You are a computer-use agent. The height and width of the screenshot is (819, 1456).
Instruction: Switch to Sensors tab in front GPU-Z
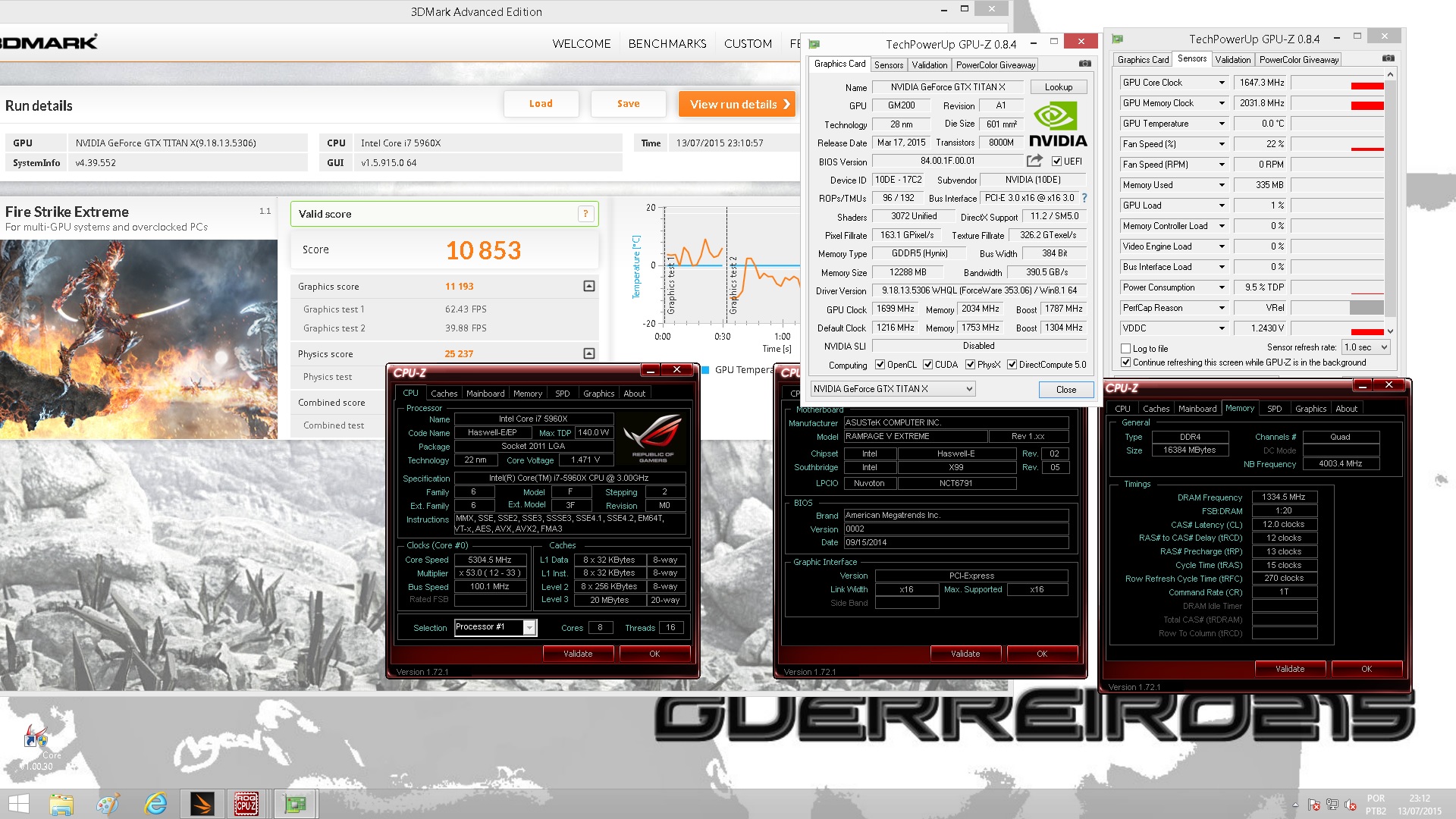(888, 65)
